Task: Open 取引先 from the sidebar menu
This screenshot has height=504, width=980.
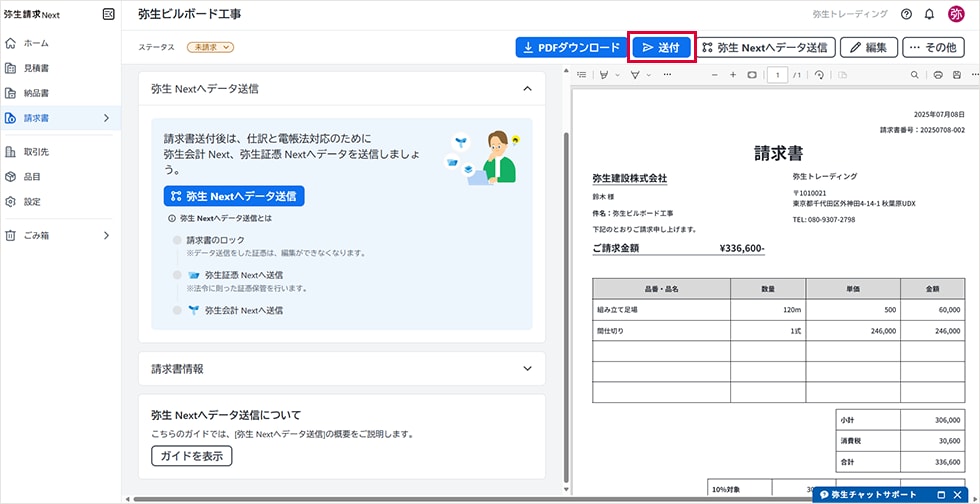Action: click(36, 152)
